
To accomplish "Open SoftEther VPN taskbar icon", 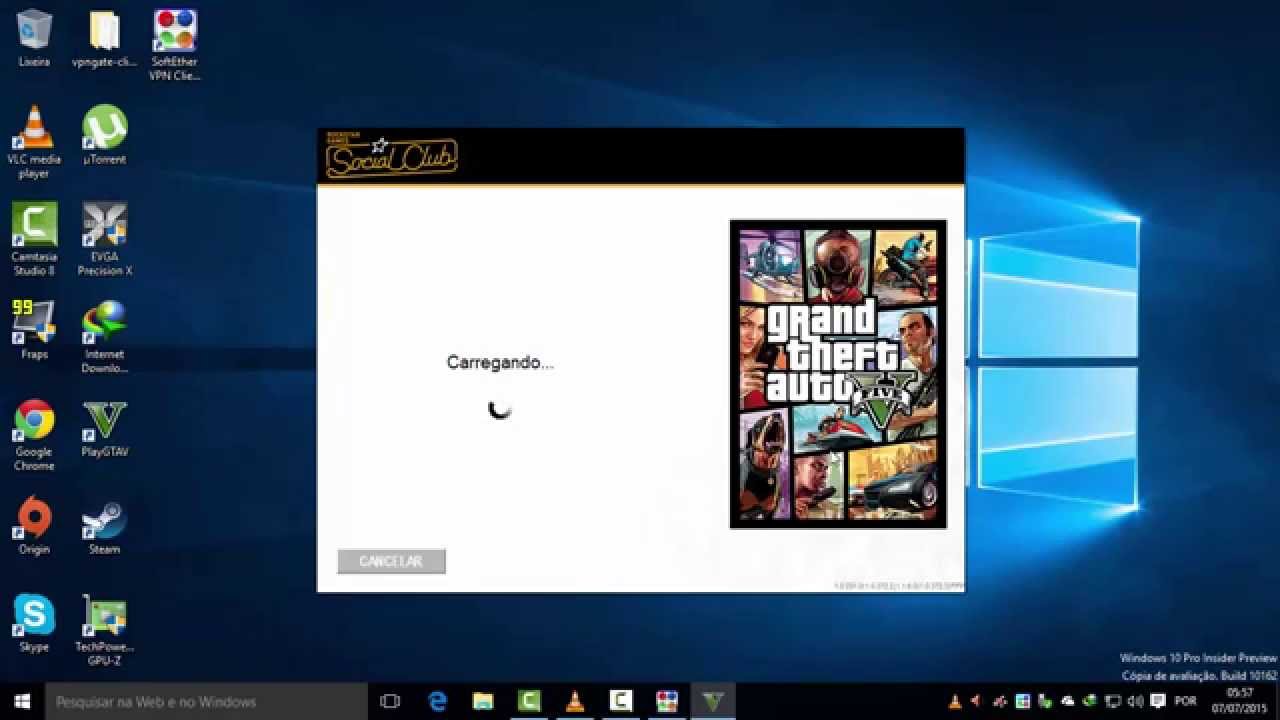I will click(x=667, y=701).
